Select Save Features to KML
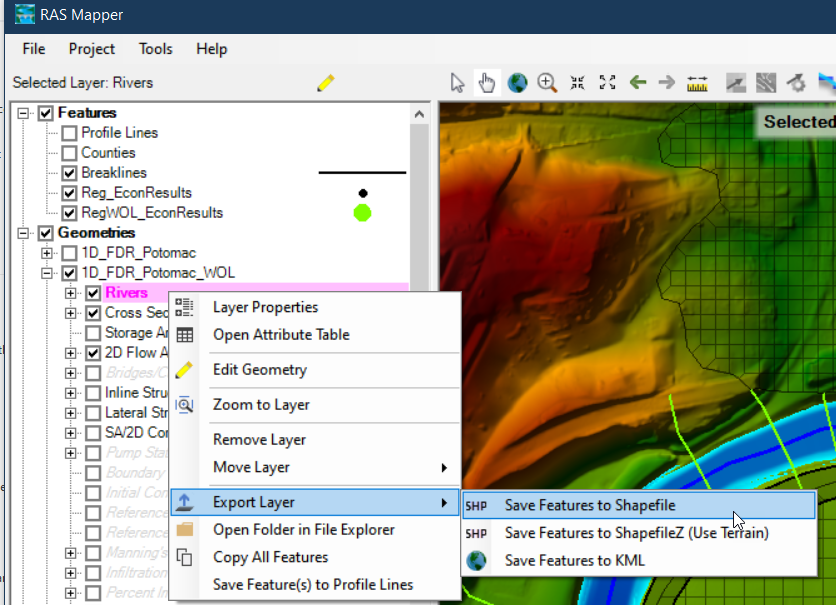Screen dimensions: 836x605 tap(574, 560)
